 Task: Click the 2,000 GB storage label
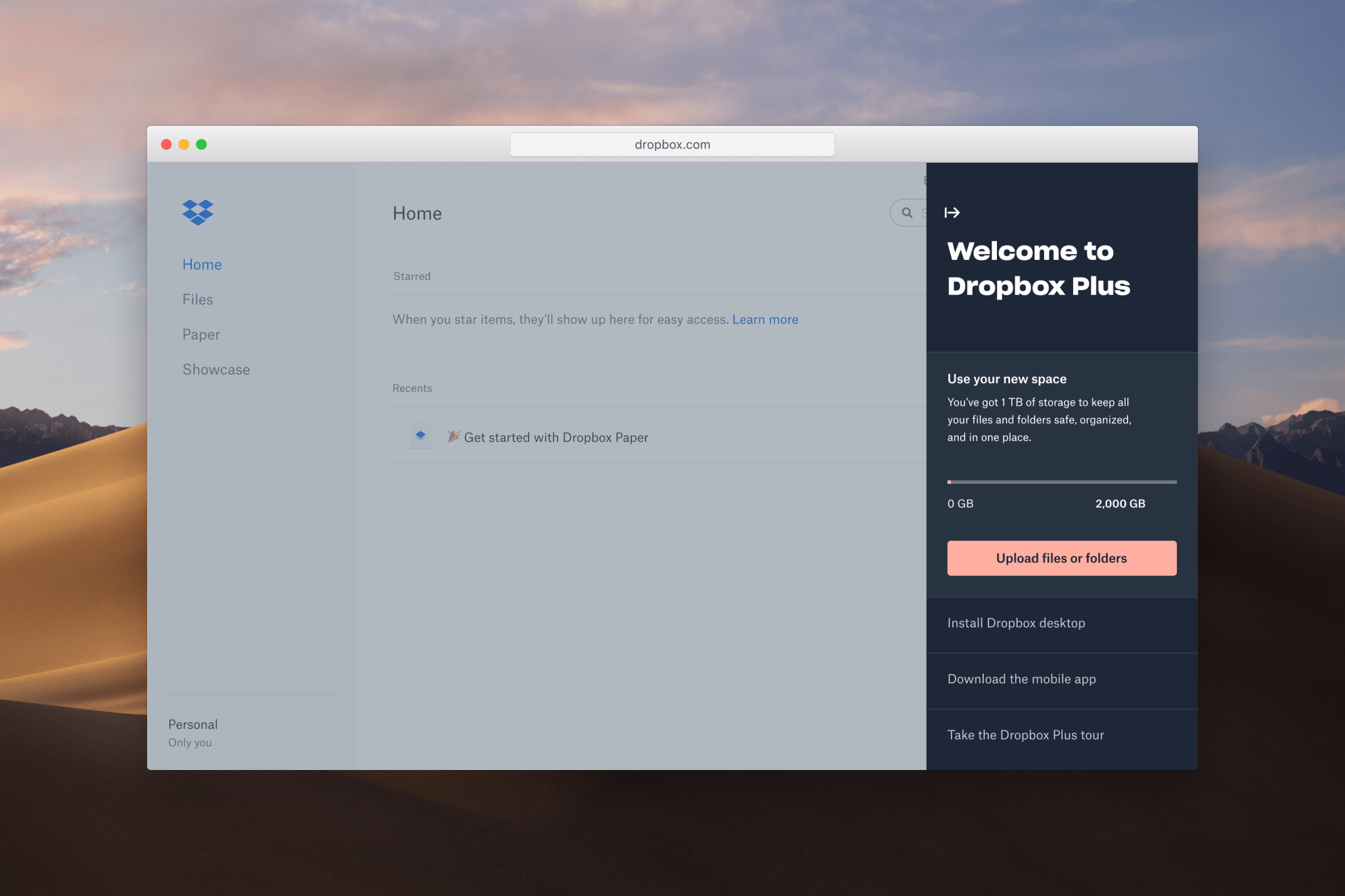[x=1120, y=503]
